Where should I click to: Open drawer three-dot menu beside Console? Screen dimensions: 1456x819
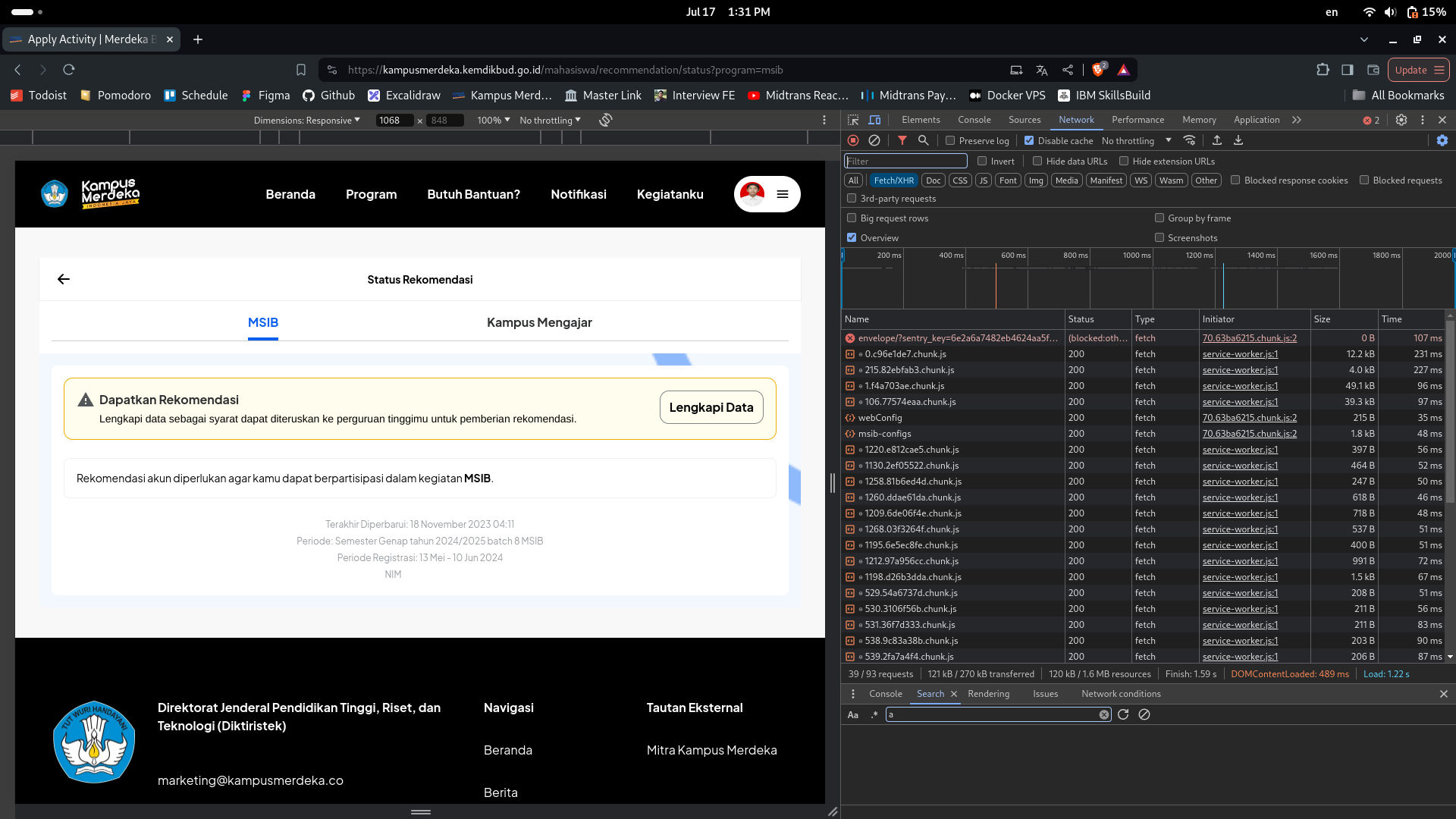853,694
